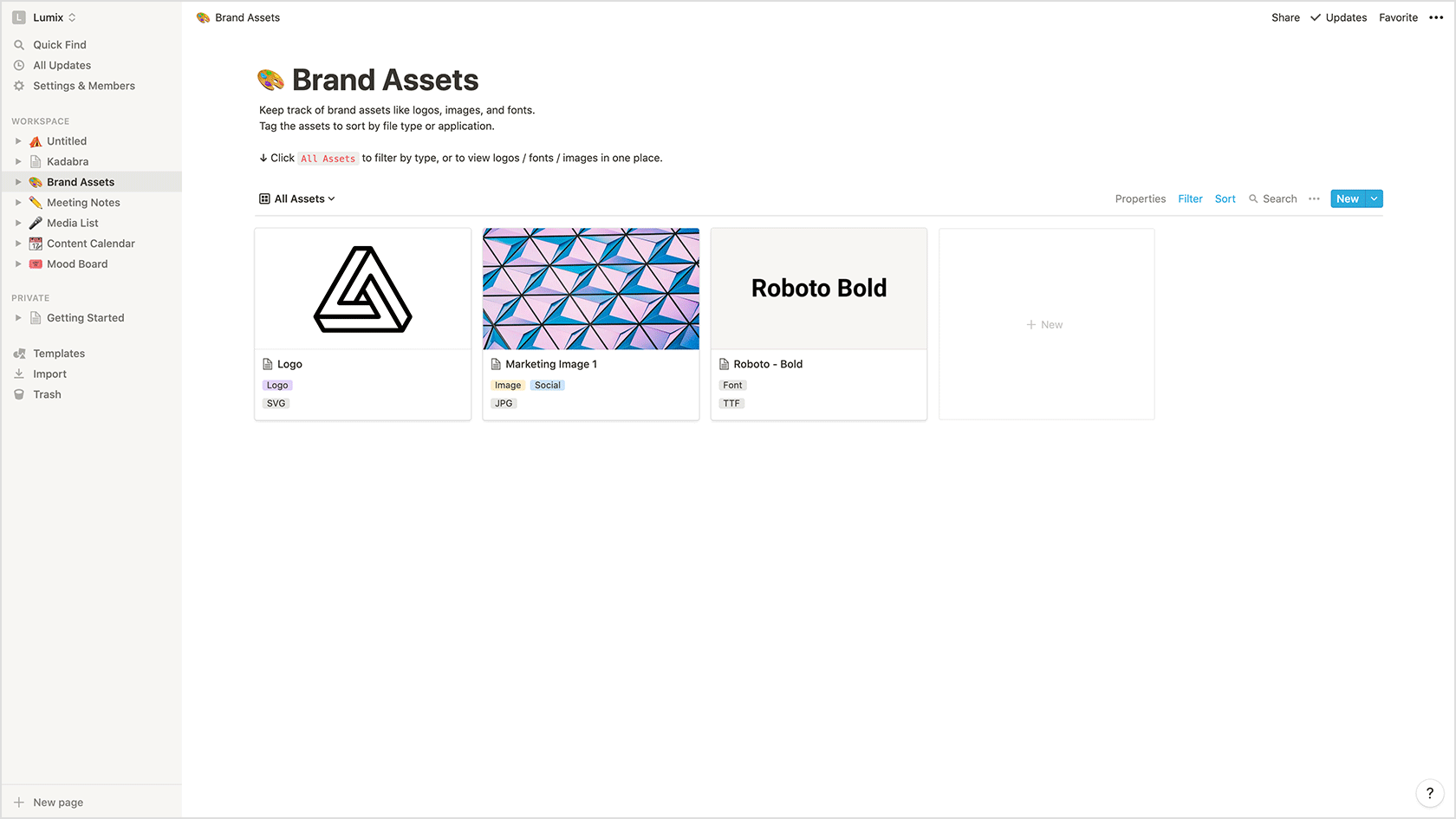This screenshot has width=1456, height=819.
Task: Open the New button dropdown arrow
Action: coord(1375,199)
